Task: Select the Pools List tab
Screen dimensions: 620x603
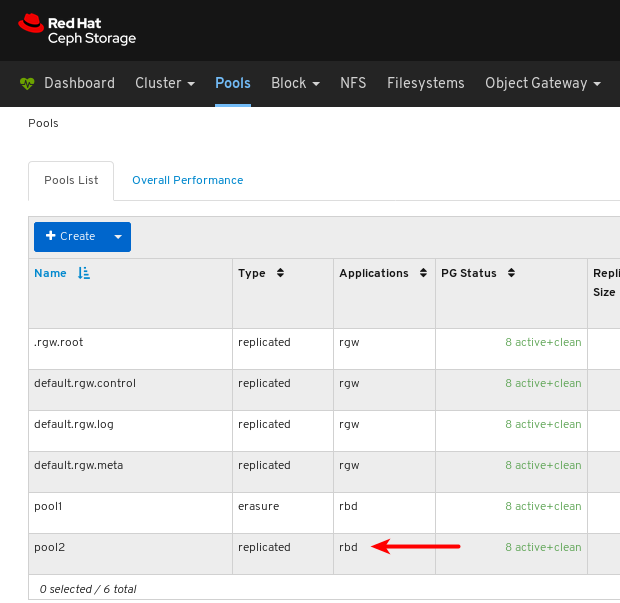Action: pos(71,180)
